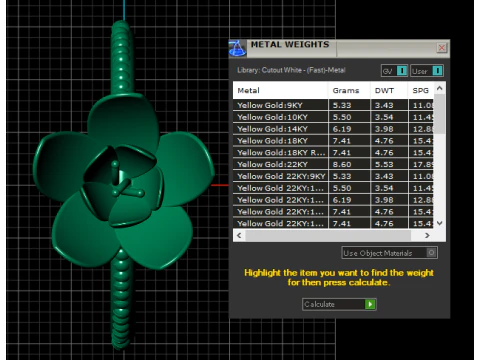Sort by the Metal column header
The image size is (480, 360).
pos(280,90)
